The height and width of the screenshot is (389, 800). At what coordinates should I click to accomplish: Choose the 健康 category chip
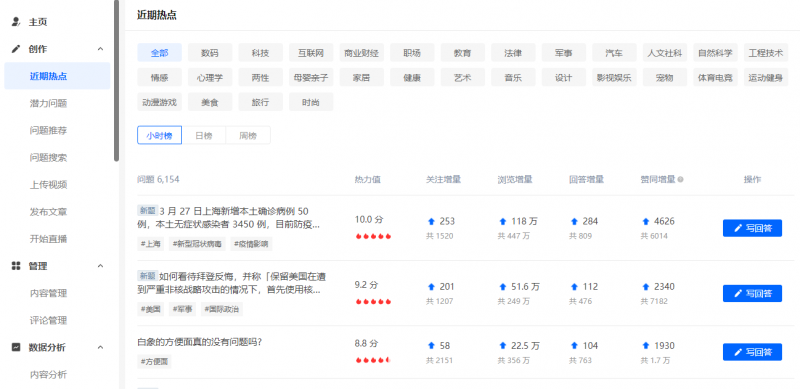pos(412,78)
